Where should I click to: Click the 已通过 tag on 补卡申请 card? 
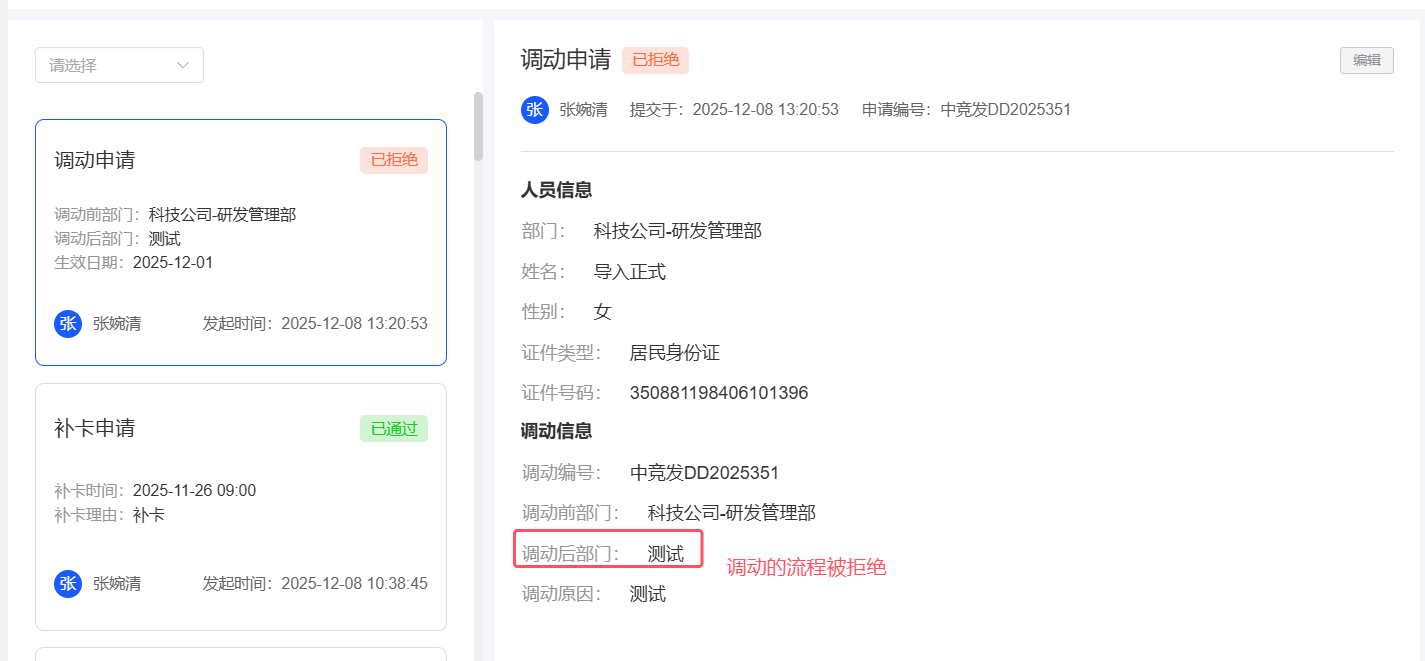[x=394, y=428]
